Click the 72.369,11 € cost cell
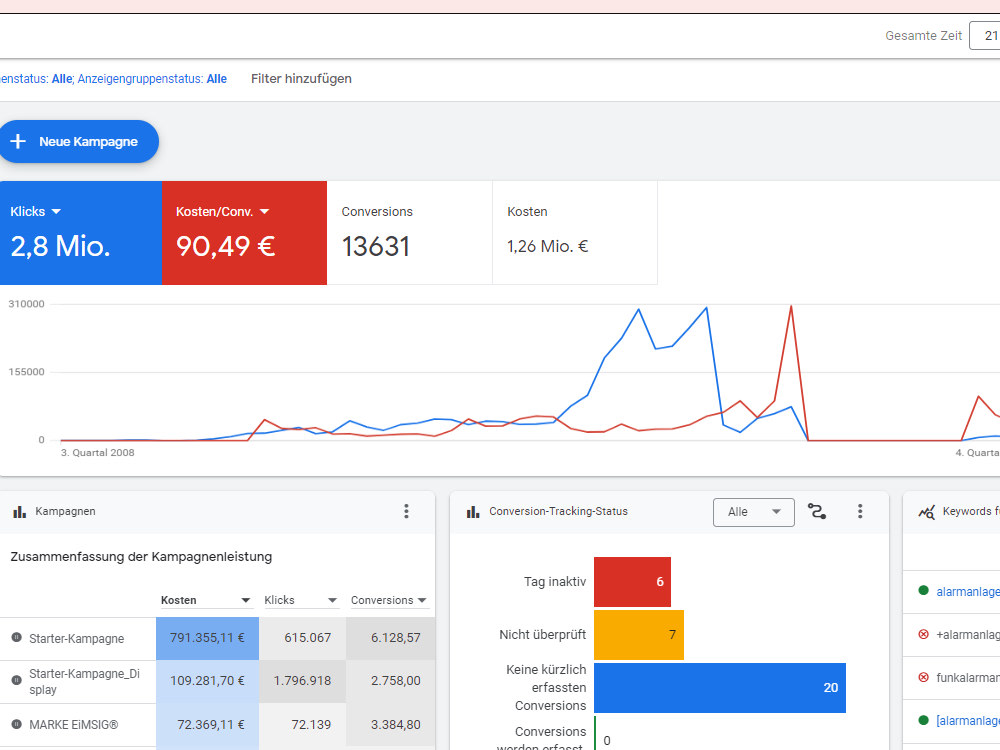This screenshot has height=750, width=1000. [207, 725]
